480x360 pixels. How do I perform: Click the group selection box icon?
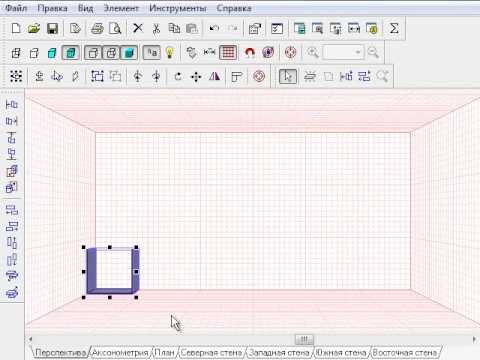pyautogui.click(x=97, y=76)
